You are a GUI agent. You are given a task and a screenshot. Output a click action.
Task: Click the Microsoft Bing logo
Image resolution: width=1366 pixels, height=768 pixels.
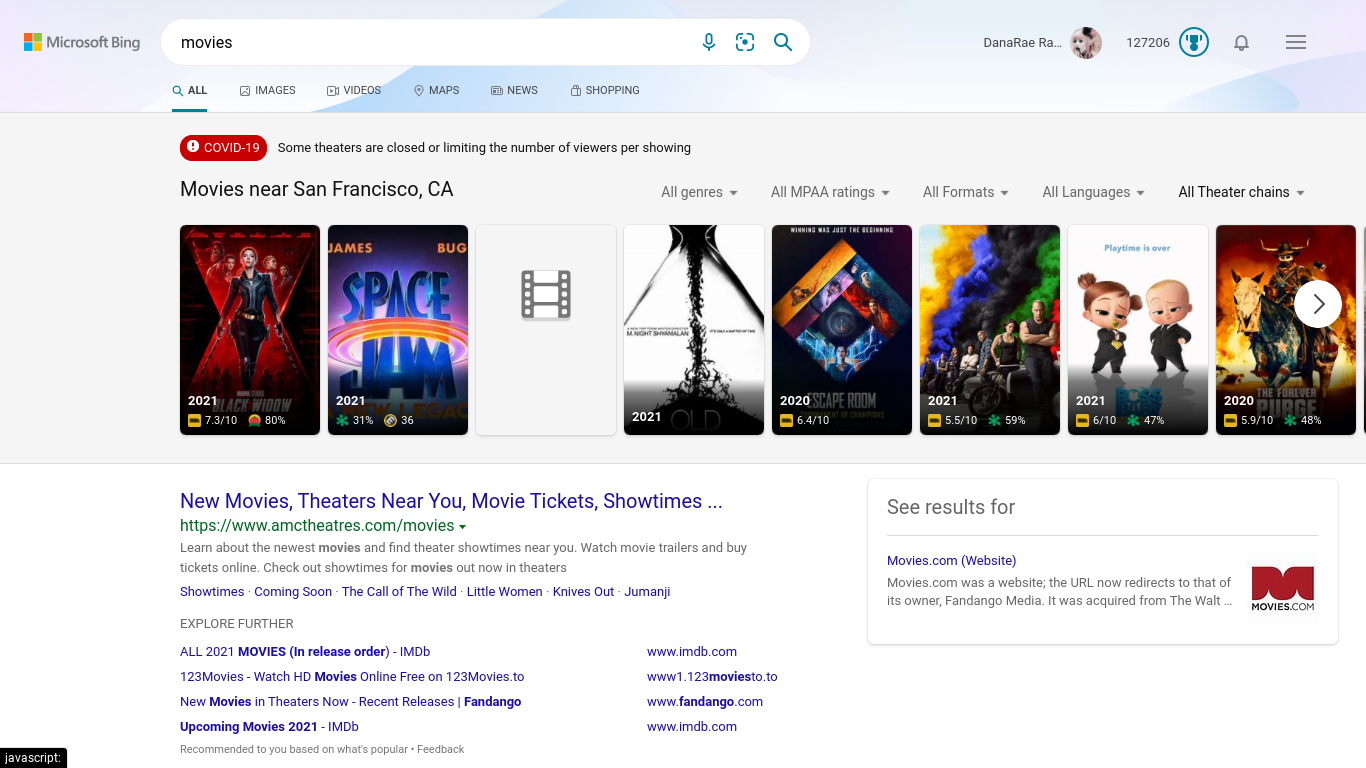[82, 42]
